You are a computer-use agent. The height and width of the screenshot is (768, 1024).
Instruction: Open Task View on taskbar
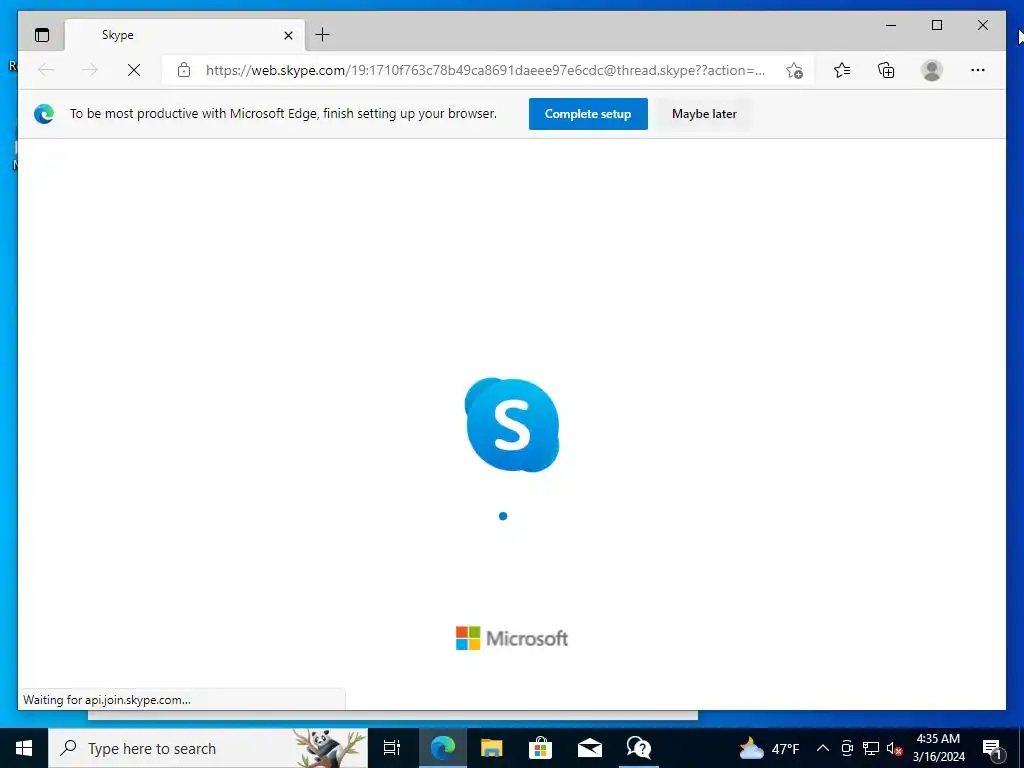pos(392,748)
